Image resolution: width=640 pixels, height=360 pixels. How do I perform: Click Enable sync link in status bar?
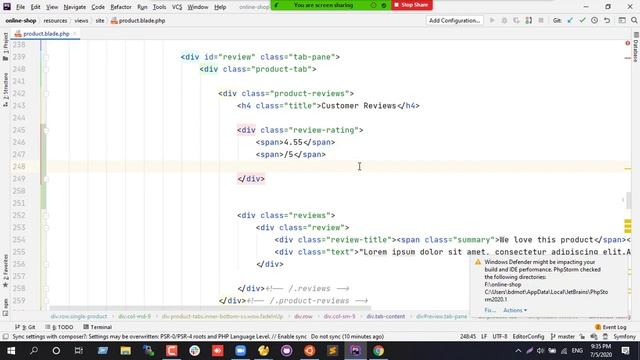(292, 337)
